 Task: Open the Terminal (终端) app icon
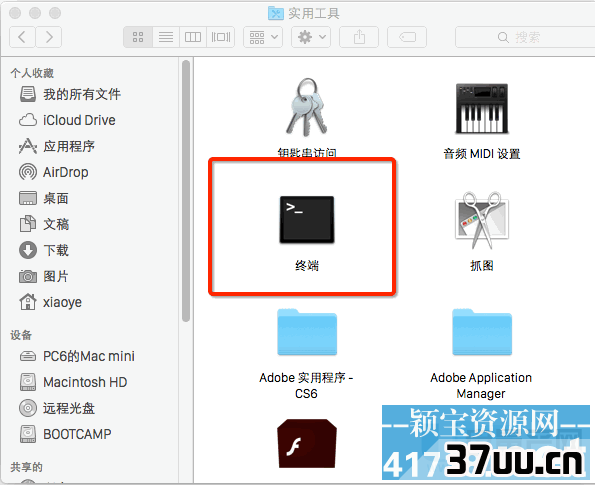[x=307, y=219]
